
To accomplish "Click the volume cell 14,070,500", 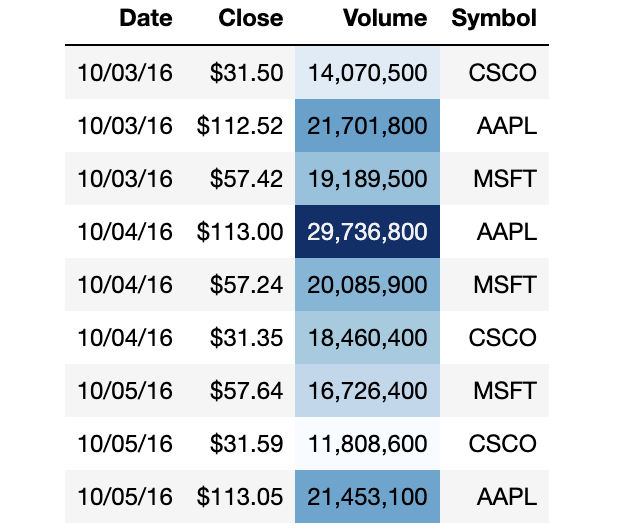I will coord(368,73).
